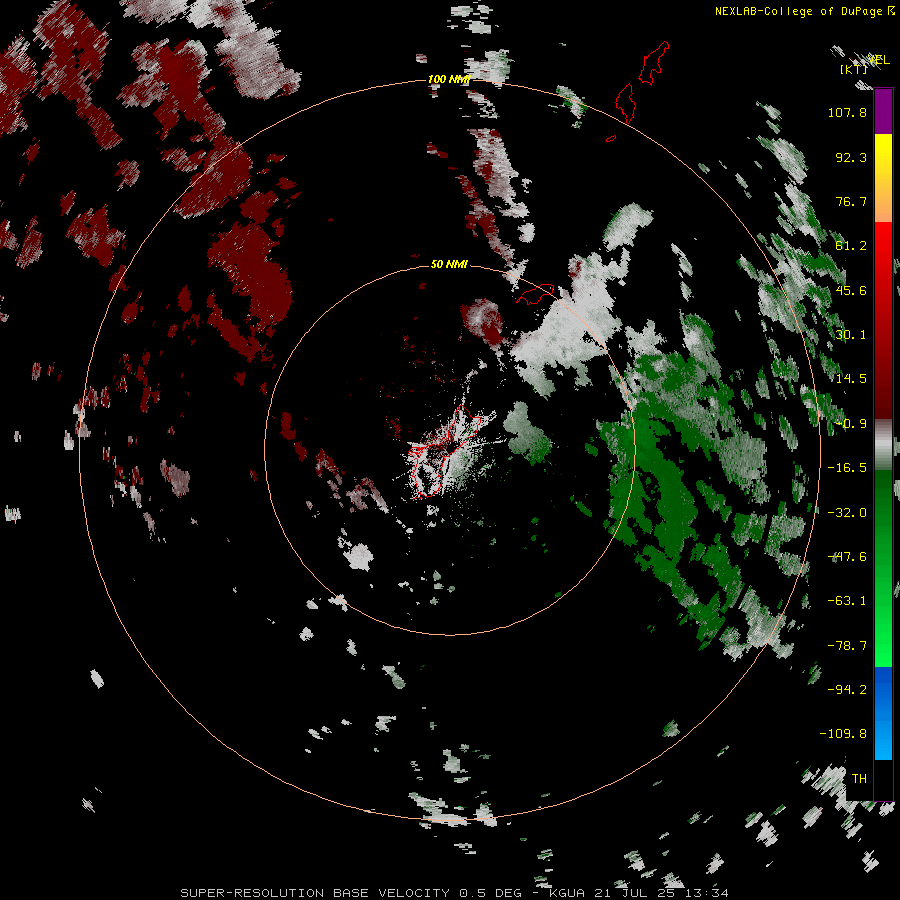Click the -16.5 value on velocity scale
900x900 pixels.
click(x=847, y=468)
